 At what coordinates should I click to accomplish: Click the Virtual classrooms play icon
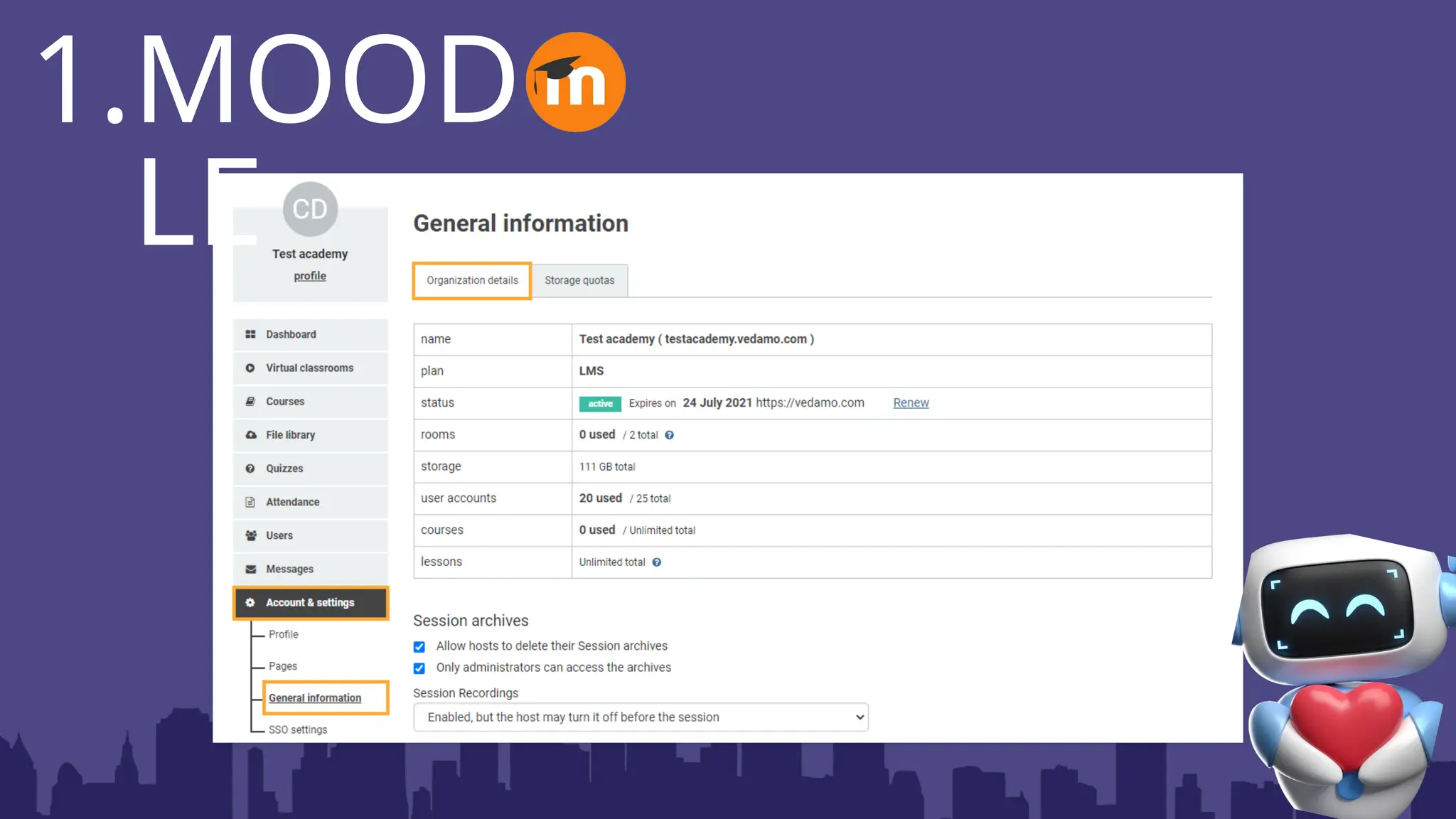pyautogui.click(x=250, y=368)
